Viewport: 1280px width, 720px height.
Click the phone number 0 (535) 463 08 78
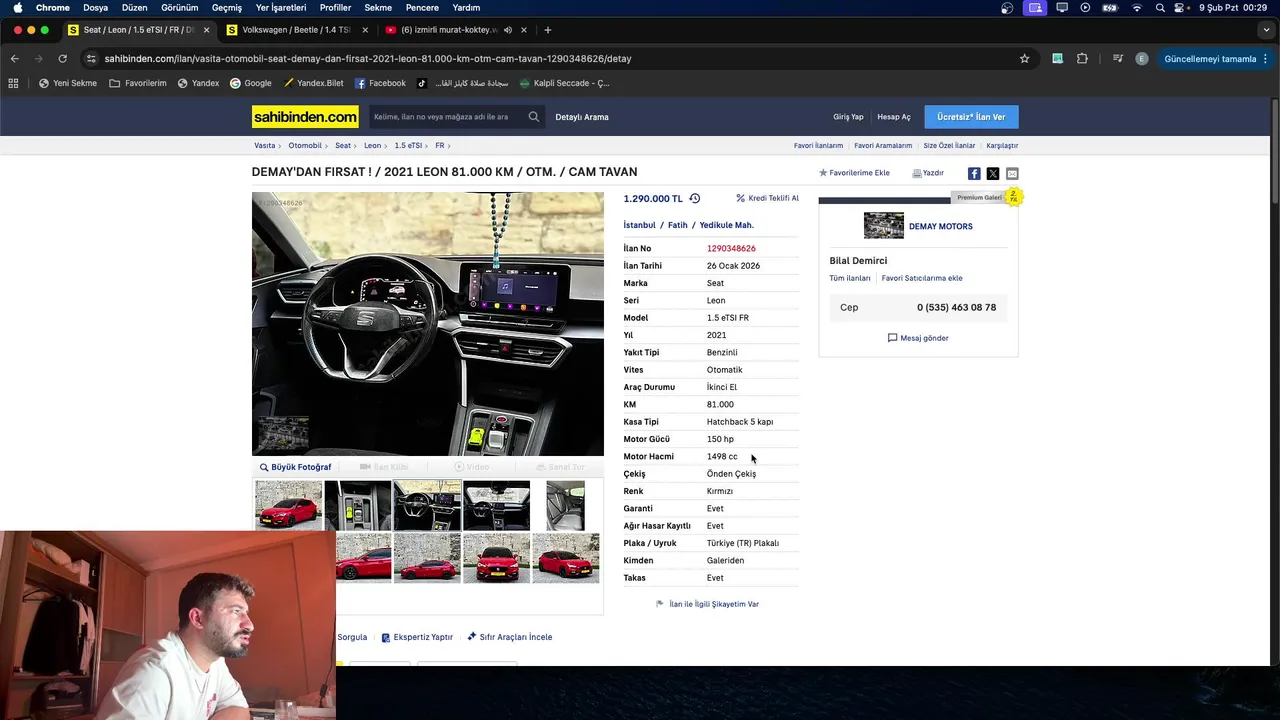[956, 307]
